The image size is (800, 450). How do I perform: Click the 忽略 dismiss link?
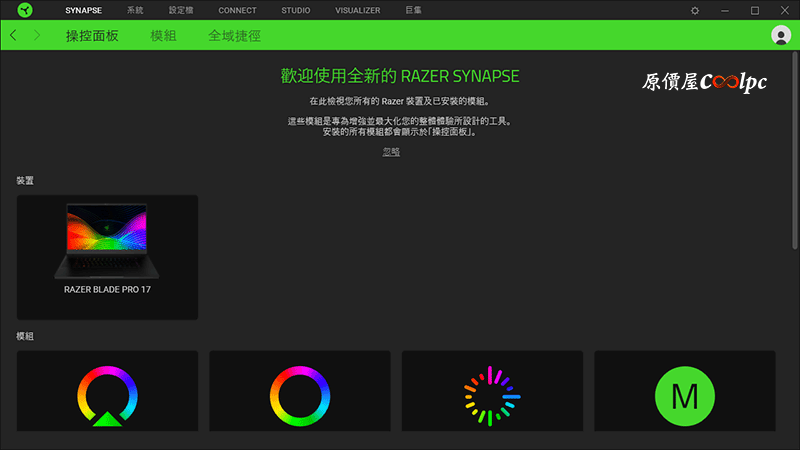pos(391,152)
